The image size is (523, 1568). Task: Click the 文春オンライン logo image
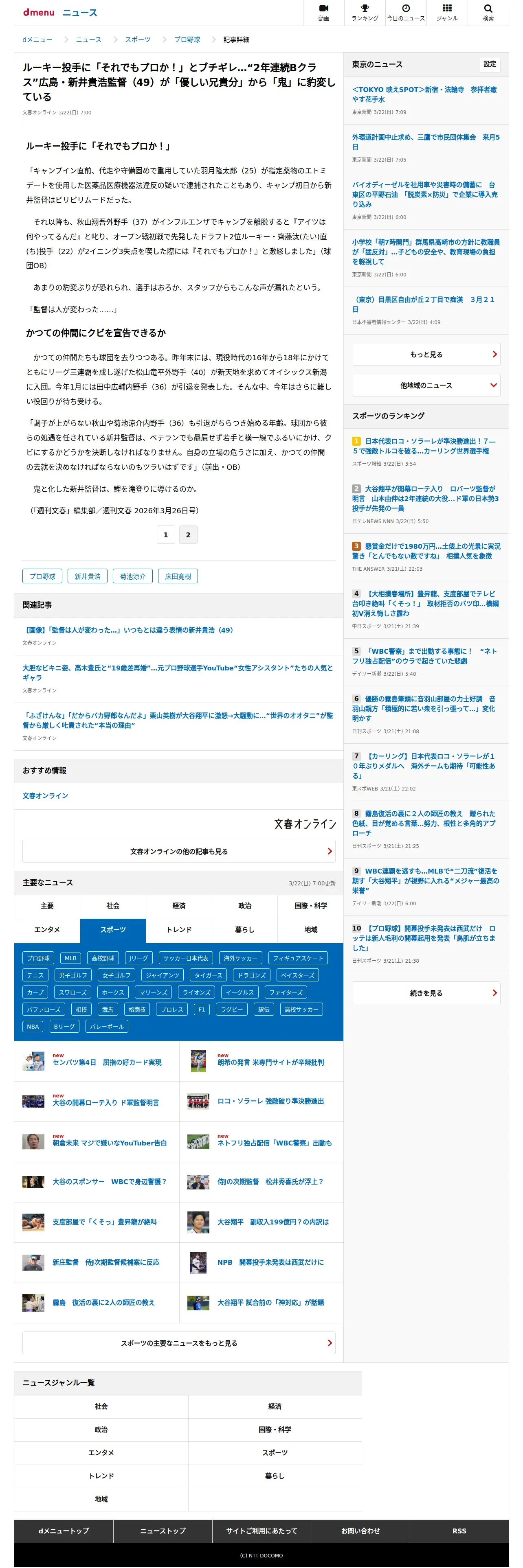(304, 823)
